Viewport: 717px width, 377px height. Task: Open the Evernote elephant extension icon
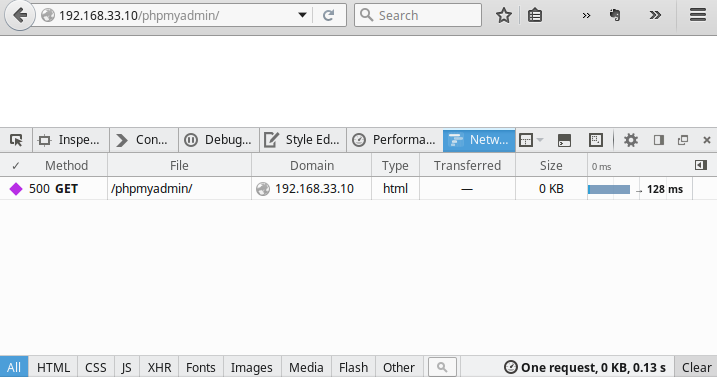(x=615, y=15)
